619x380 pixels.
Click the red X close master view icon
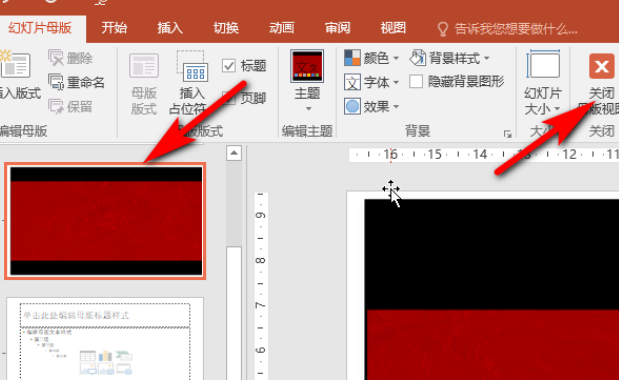[x=602, y=66]
